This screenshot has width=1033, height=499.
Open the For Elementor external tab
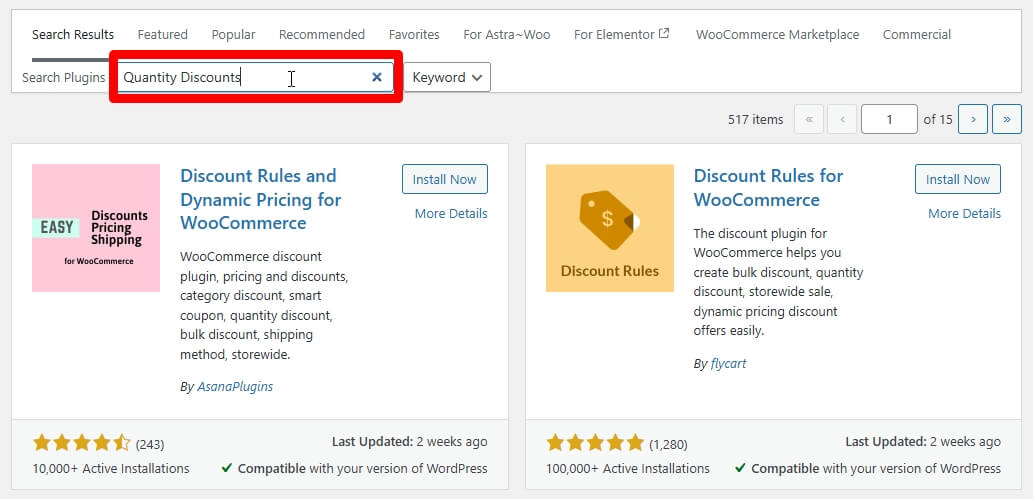tap(621, 34)
